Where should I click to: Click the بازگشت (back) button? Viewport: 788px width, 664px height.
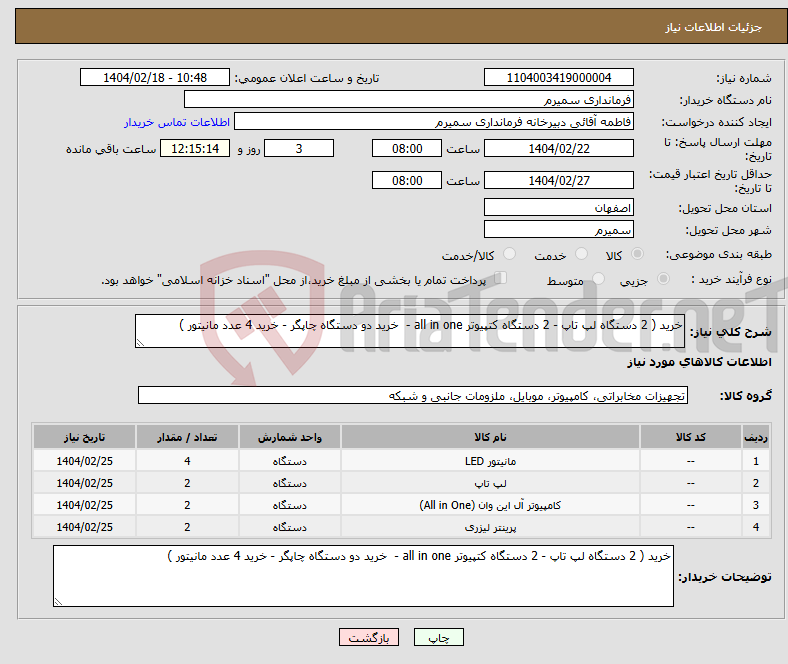point(369,637)
